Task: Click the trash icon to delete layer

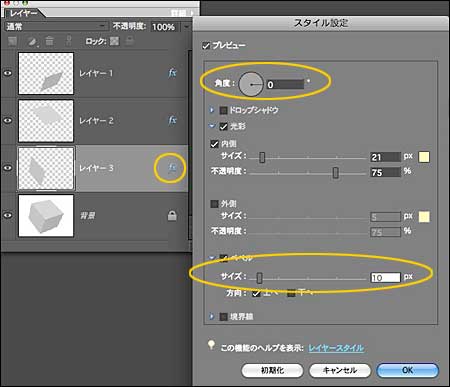Action: 49,41
